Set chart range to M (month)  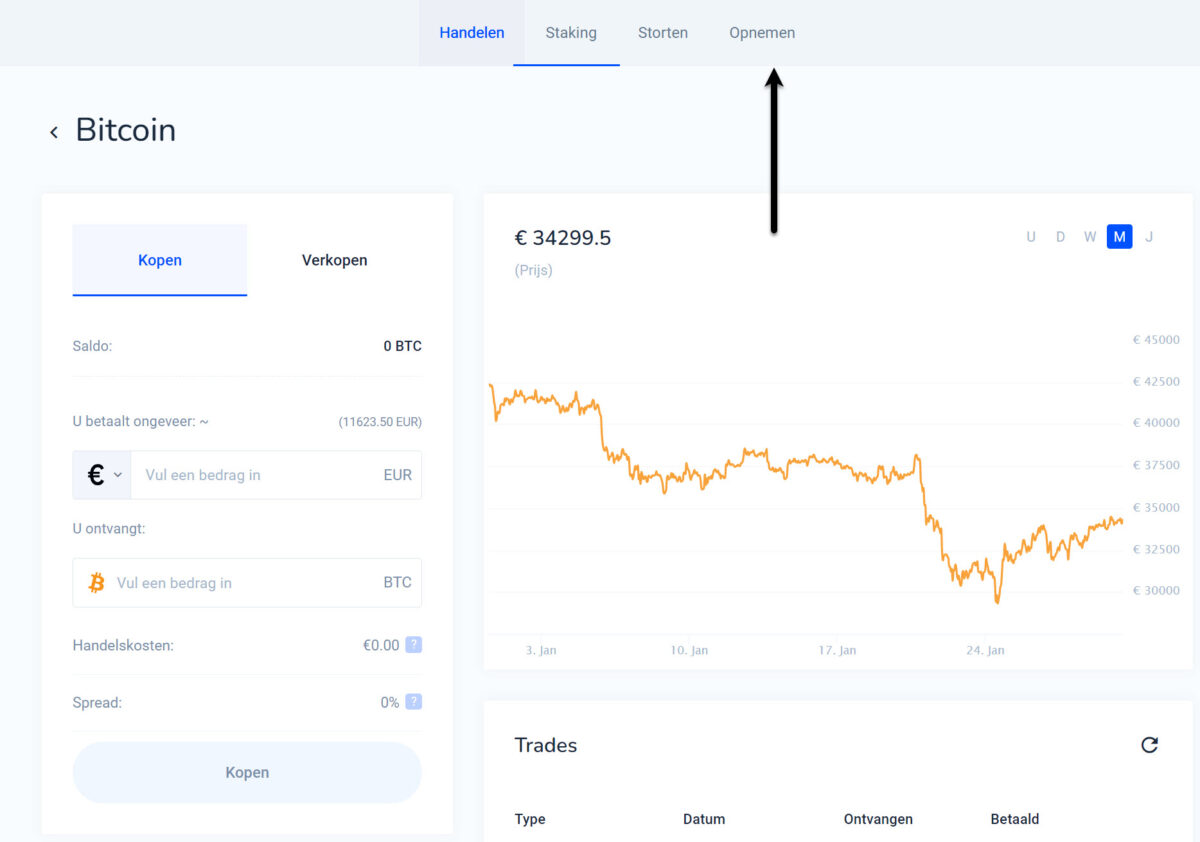pyautogui.click(x=1120, y=237)
